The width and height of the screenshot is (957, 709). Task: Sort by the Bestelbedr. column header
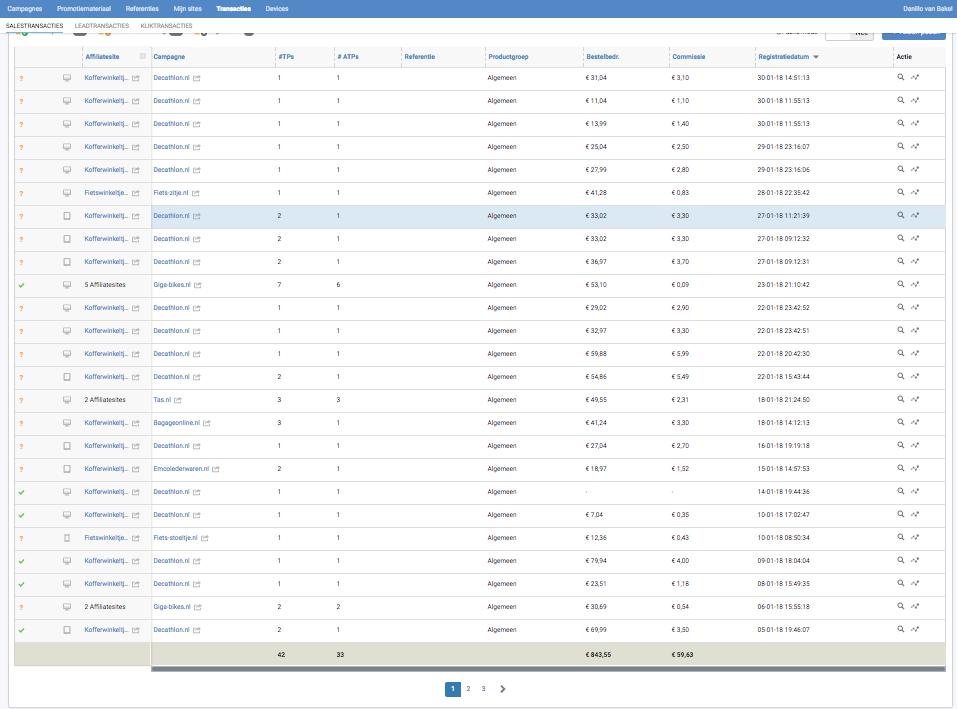[602, 57]
